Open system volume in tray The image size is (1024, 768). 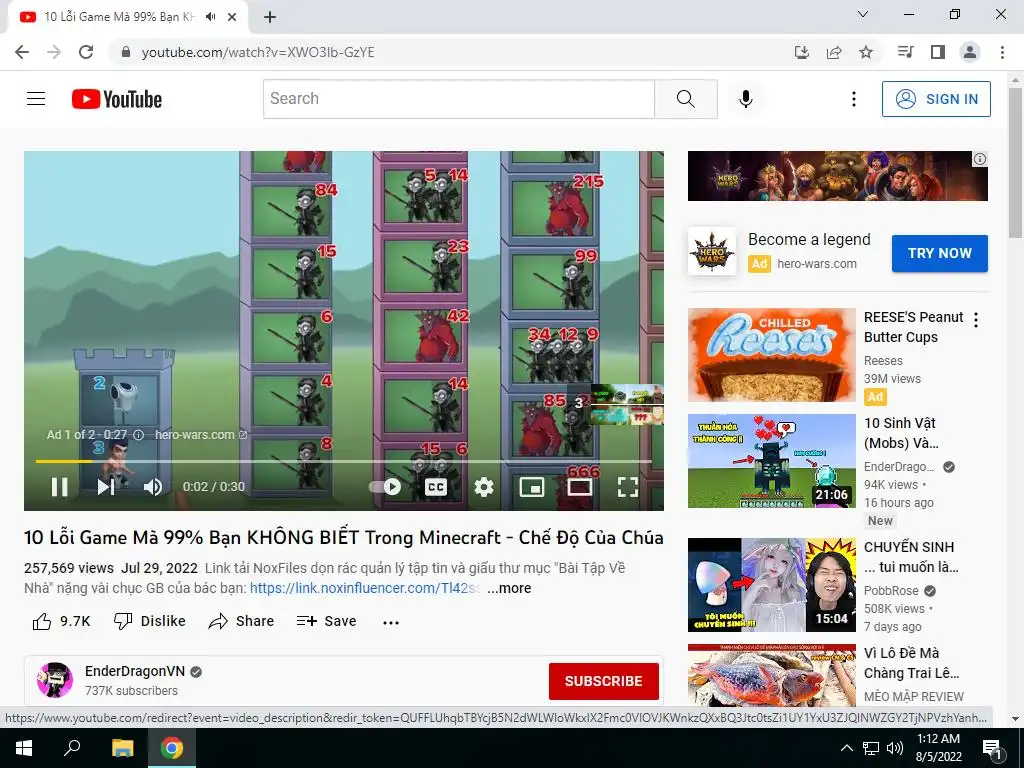pos(895,748)
